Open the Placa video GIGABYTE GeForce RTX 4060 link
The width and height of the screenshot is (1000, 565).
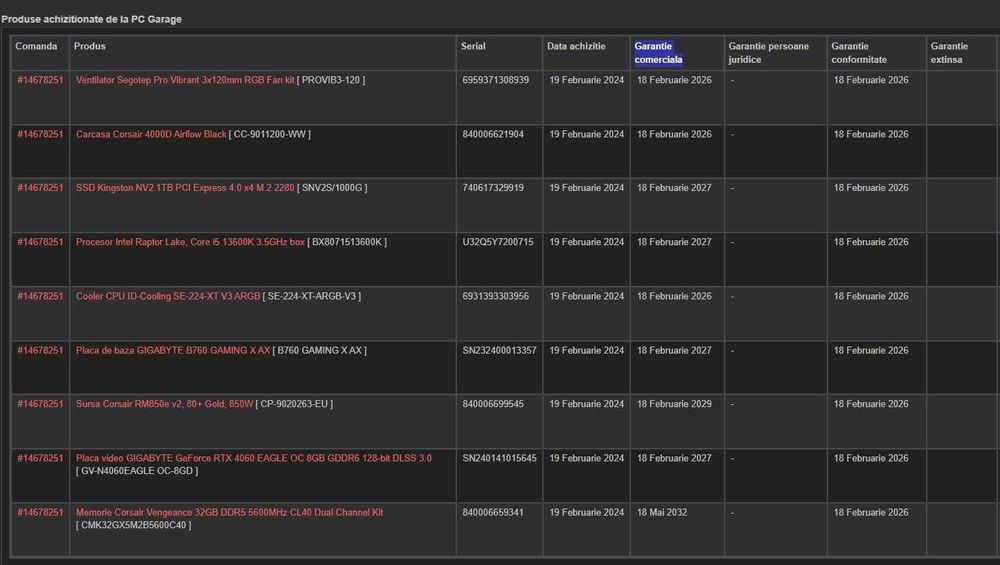coord(254,458)
